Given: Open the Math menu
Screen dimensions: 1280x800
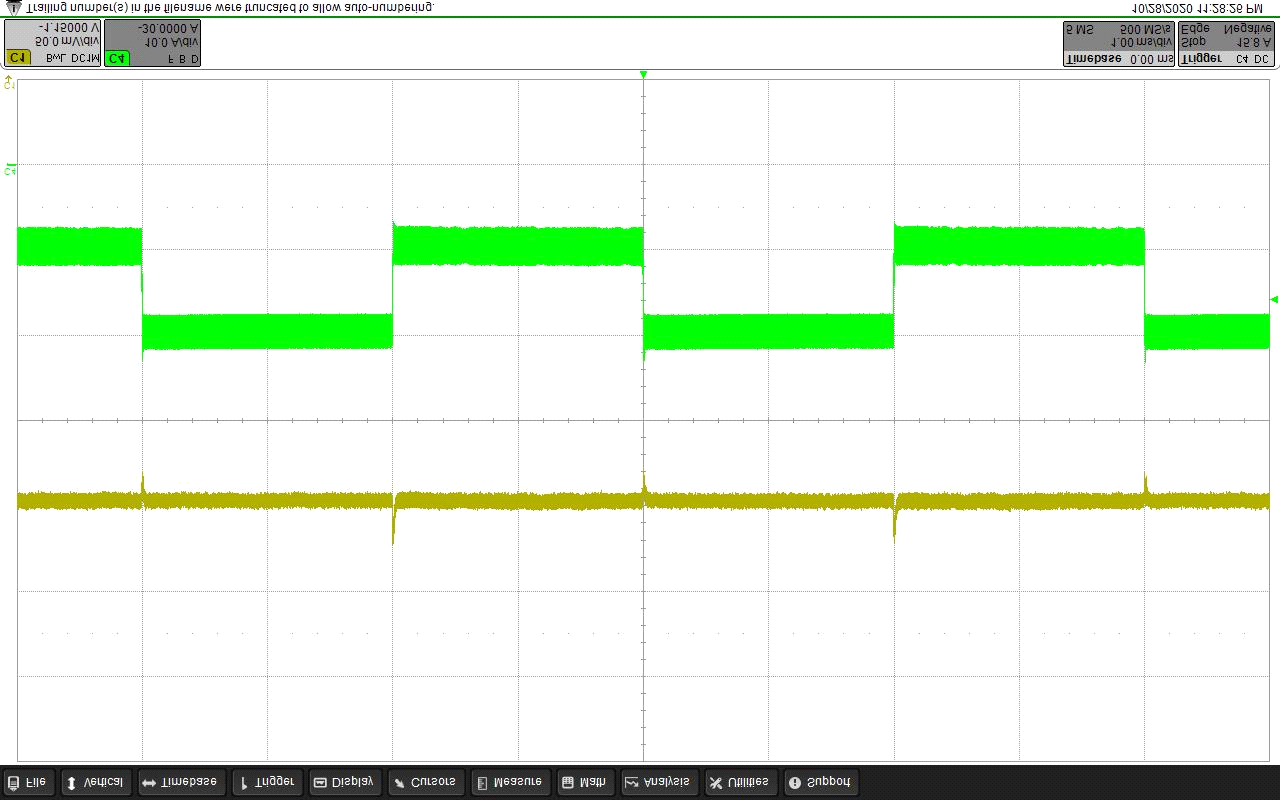Looking at the screenshot, I should pos(584,782).
